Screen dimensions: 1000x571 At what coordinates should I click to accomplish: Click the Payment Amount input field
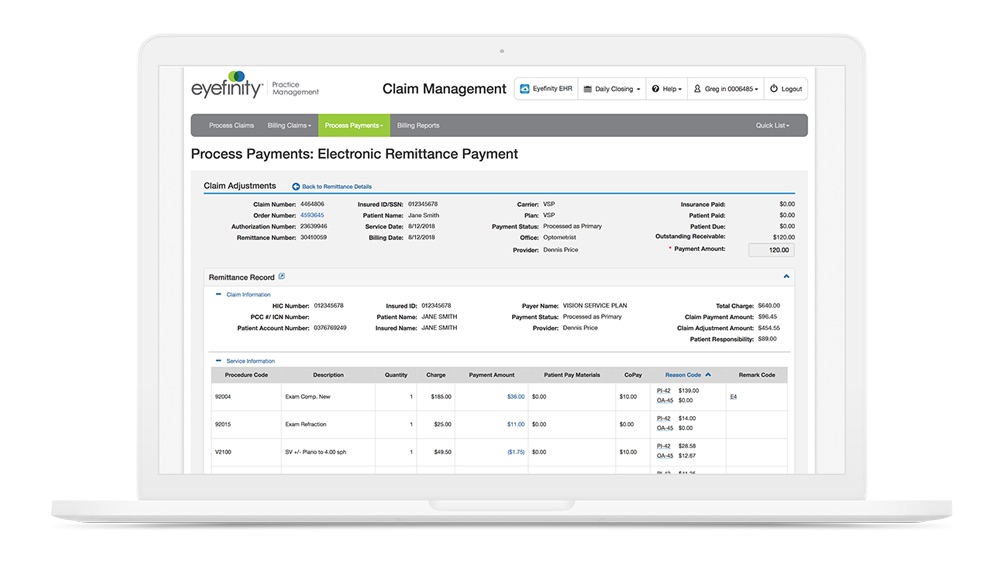771,250
